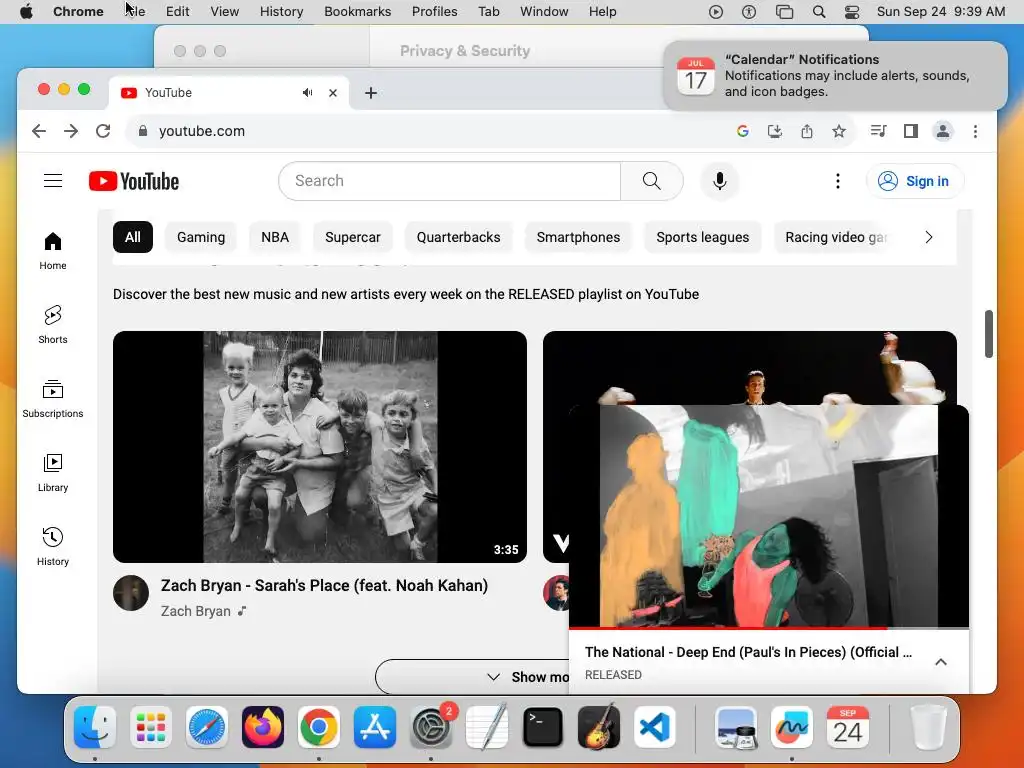Viewport: 1024px width, 768px height.
Task: Open System Settings from the Dock
Action: [431, 727]
